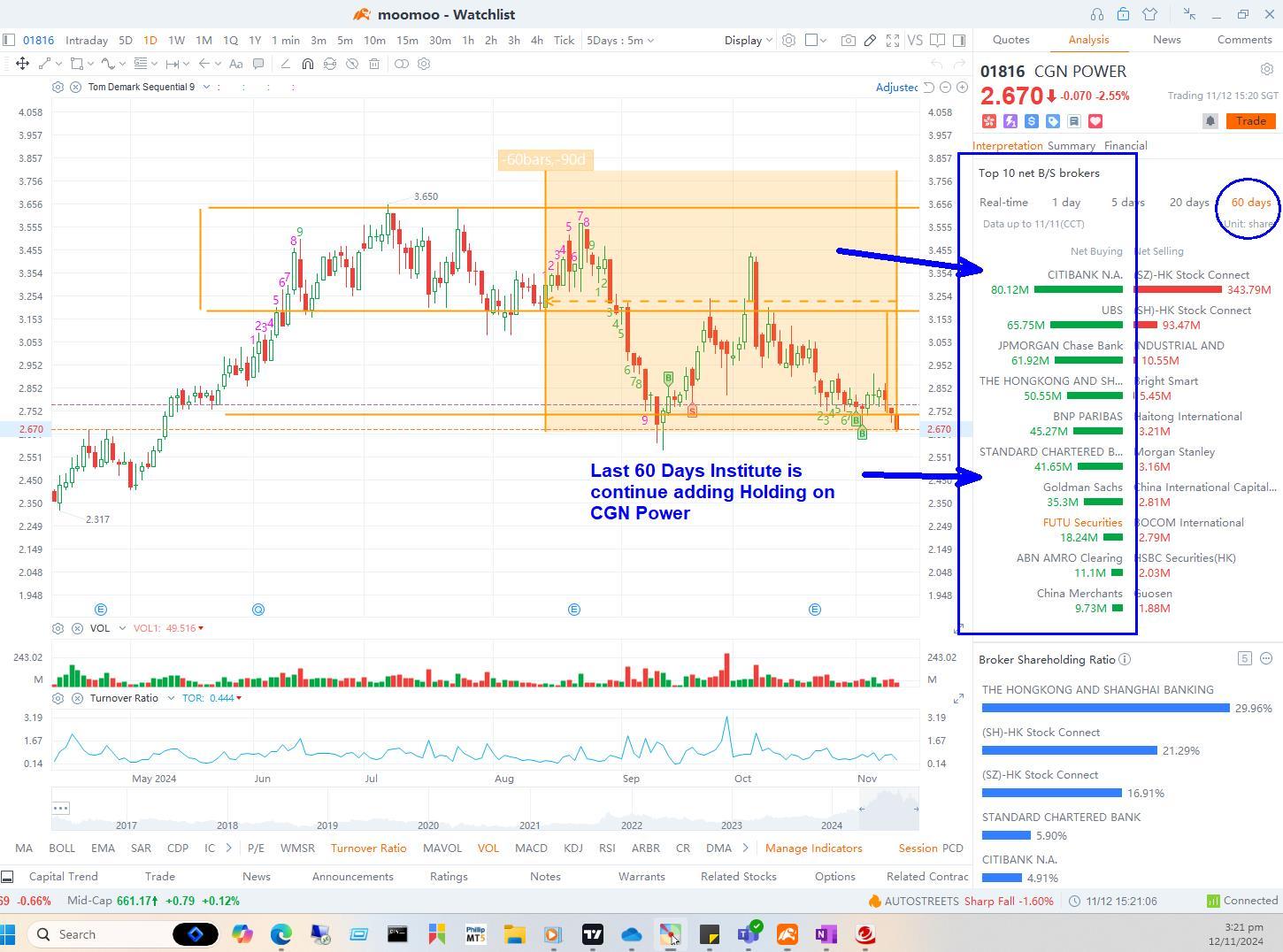Select the measure range tool icon
1283x952 pixels.
[x=173, y=64]
